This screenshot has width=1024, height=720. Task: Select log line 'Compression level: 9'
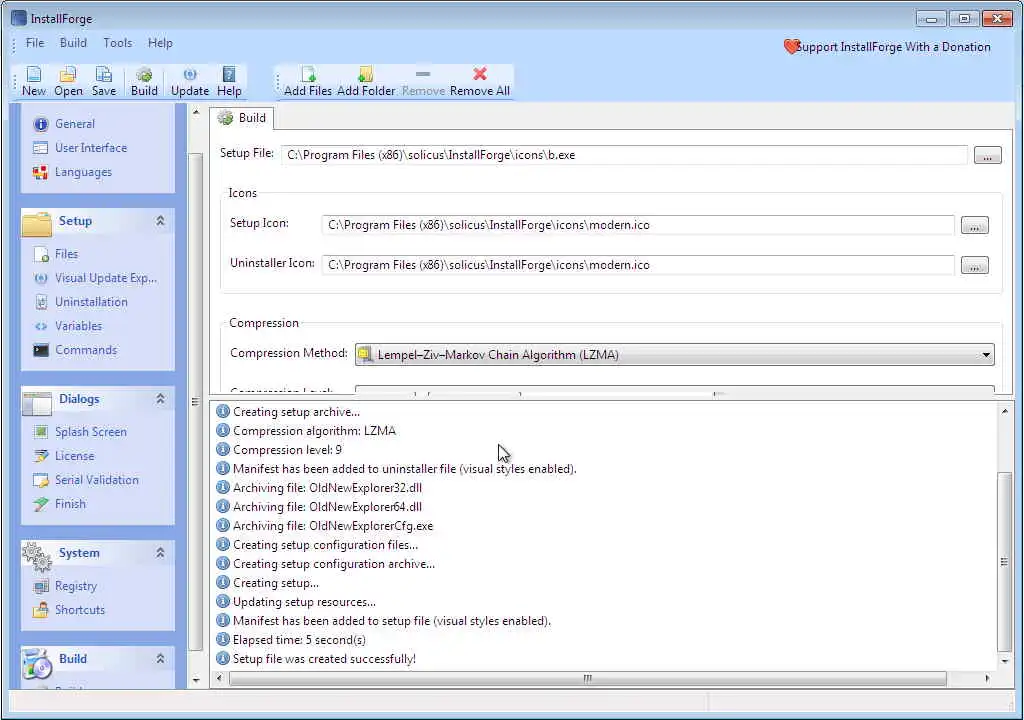pos(279,450)
